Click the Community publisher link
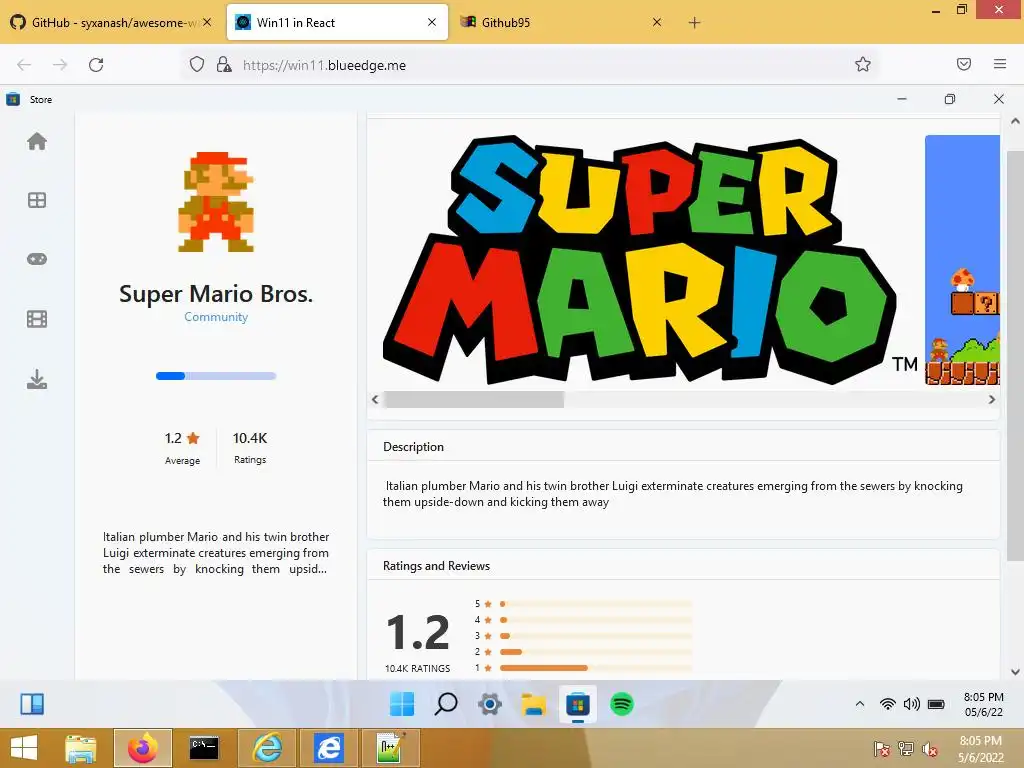This screenshot has width=1024, height=768. pos(216,317)
